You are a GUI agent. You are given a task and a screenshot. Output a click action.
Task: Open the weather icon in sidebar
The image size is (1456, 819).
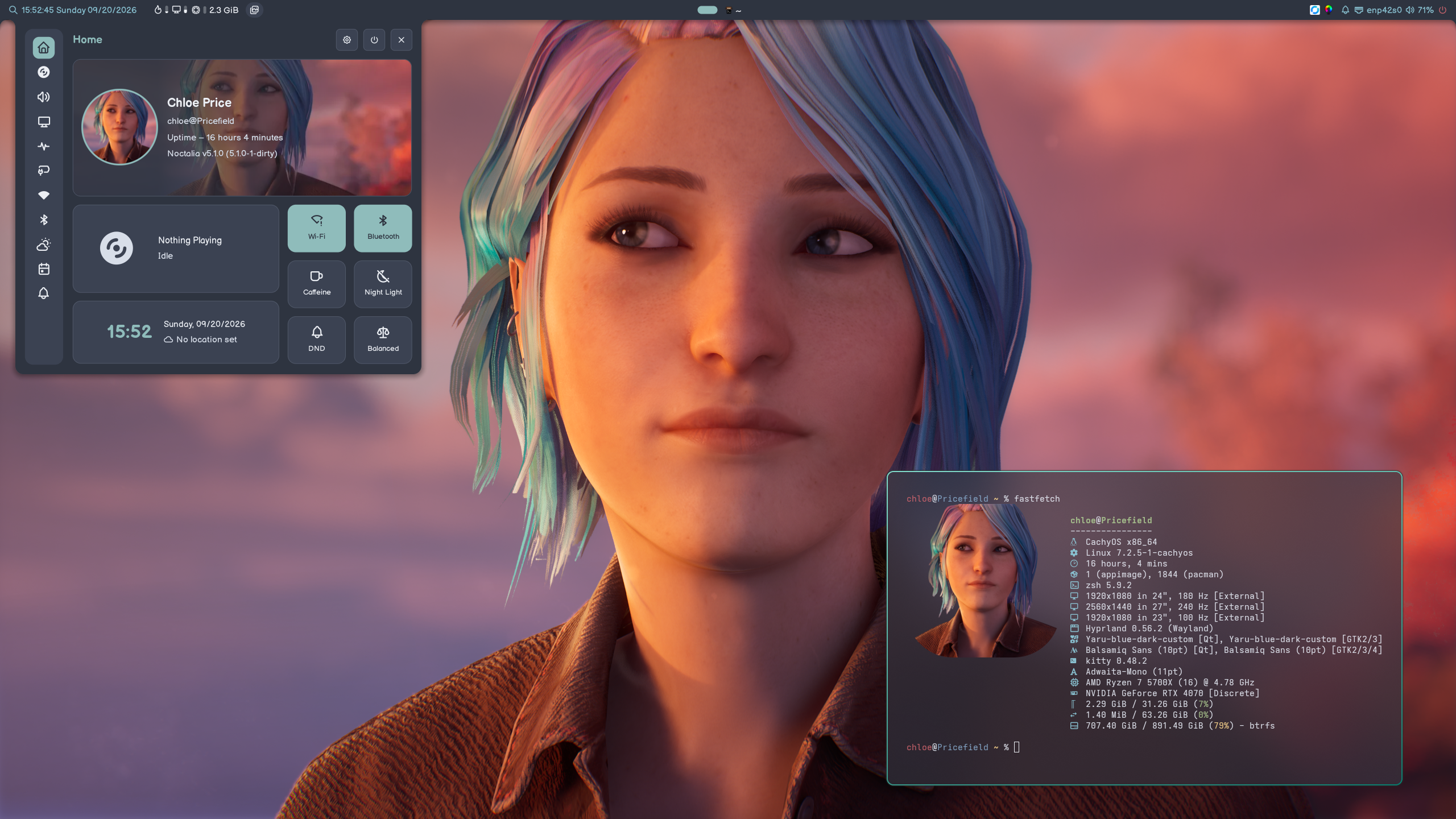(x=44, y=245)
